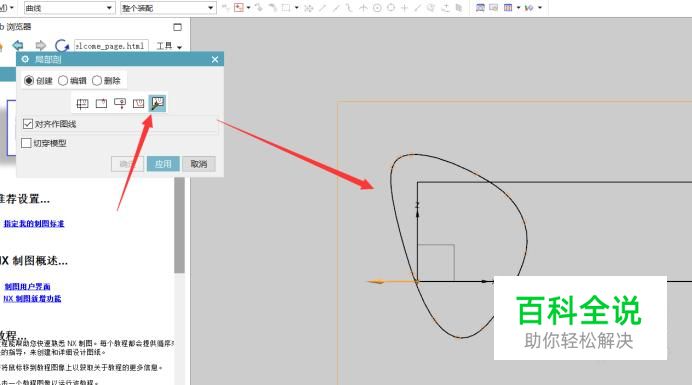Click the Z axis label in drawing
This screenshot has height=385, width=692.
pyautogui.click(x=417, y=205)
